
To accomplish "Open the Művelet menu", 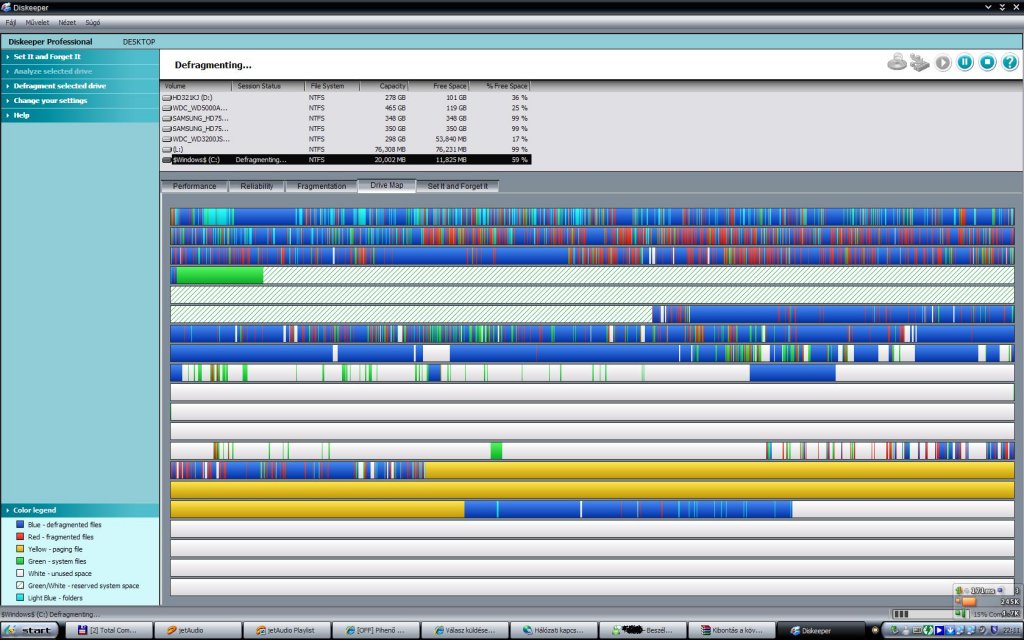I will point(37,22).
